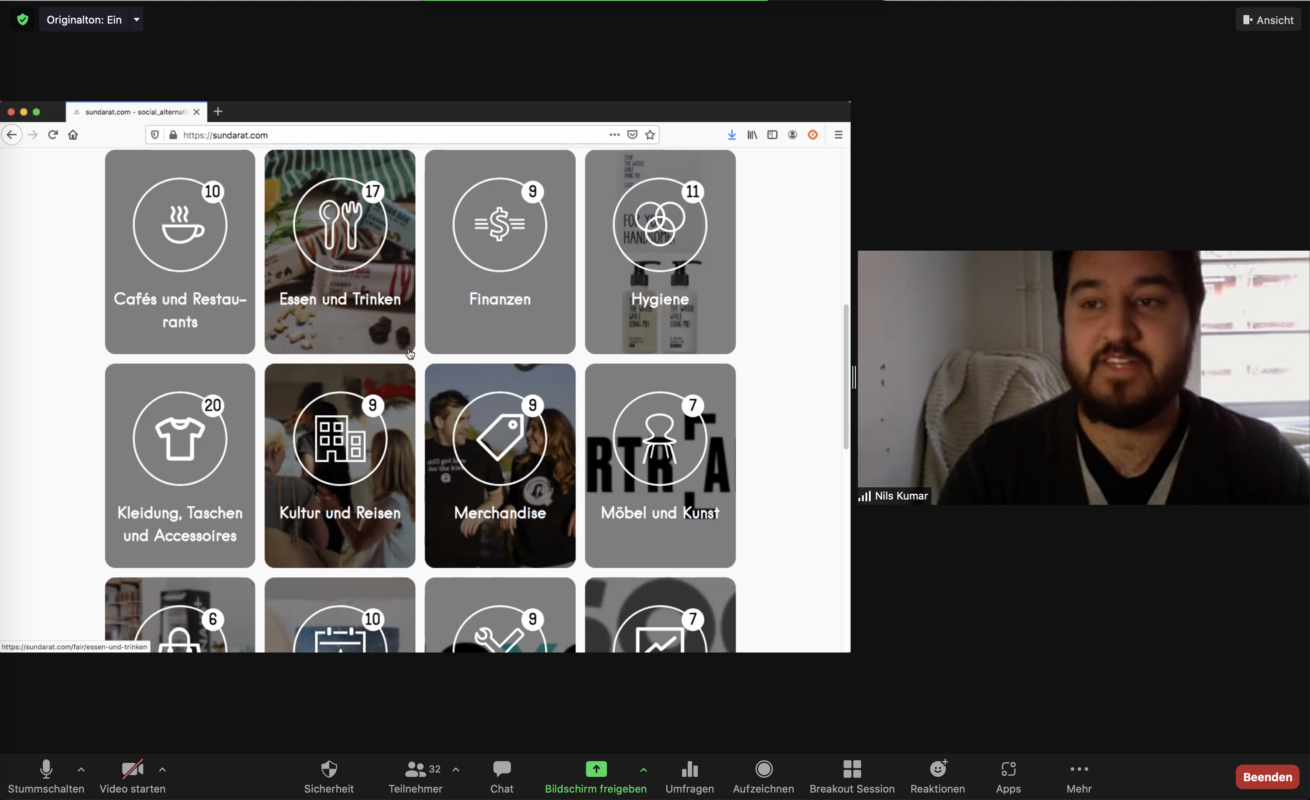This screenshot has height=800, width=1310.
Task: Bookmark page with the star icon
Action: coord(650,135)
